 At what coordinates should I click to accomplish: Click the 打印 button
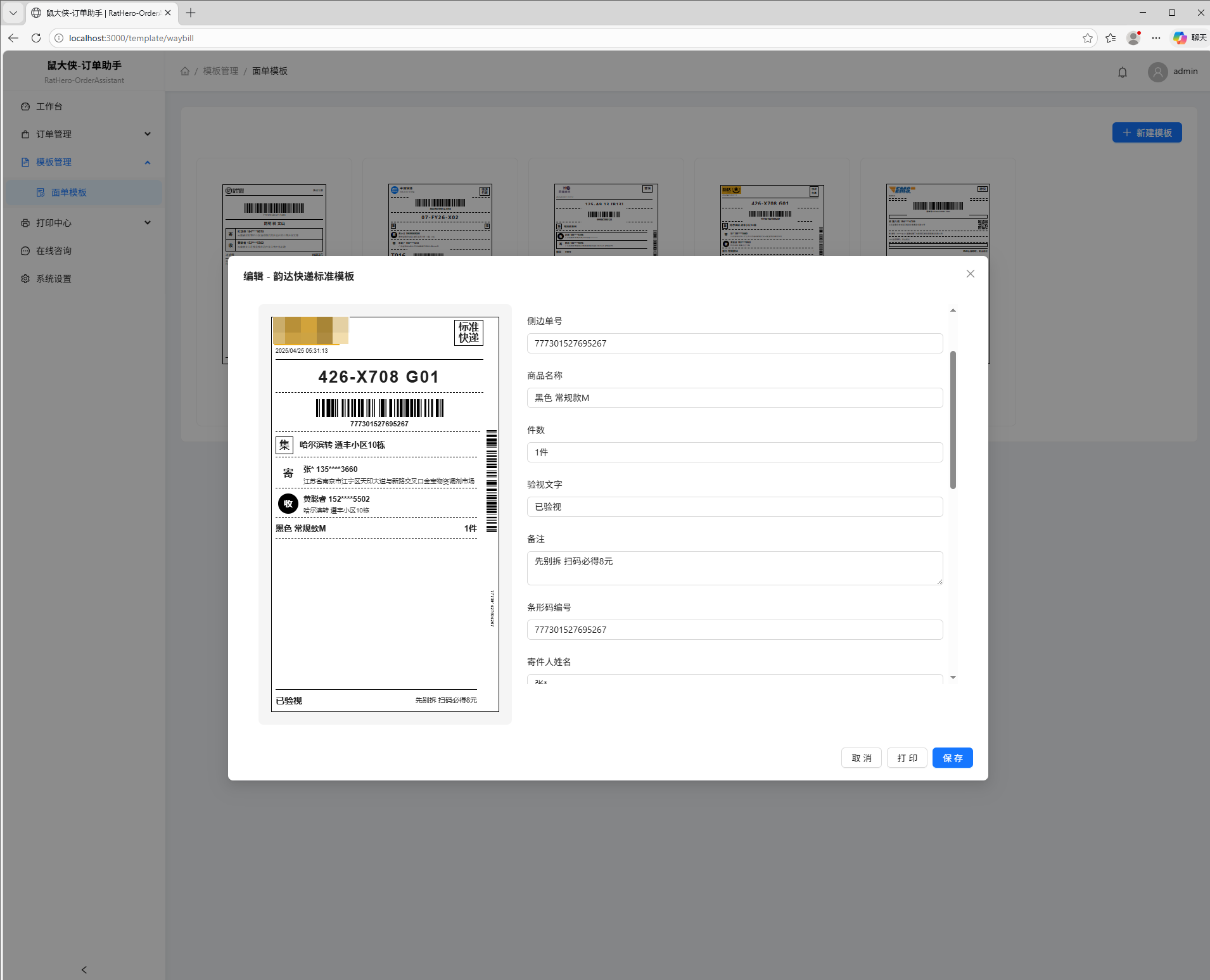907,758
